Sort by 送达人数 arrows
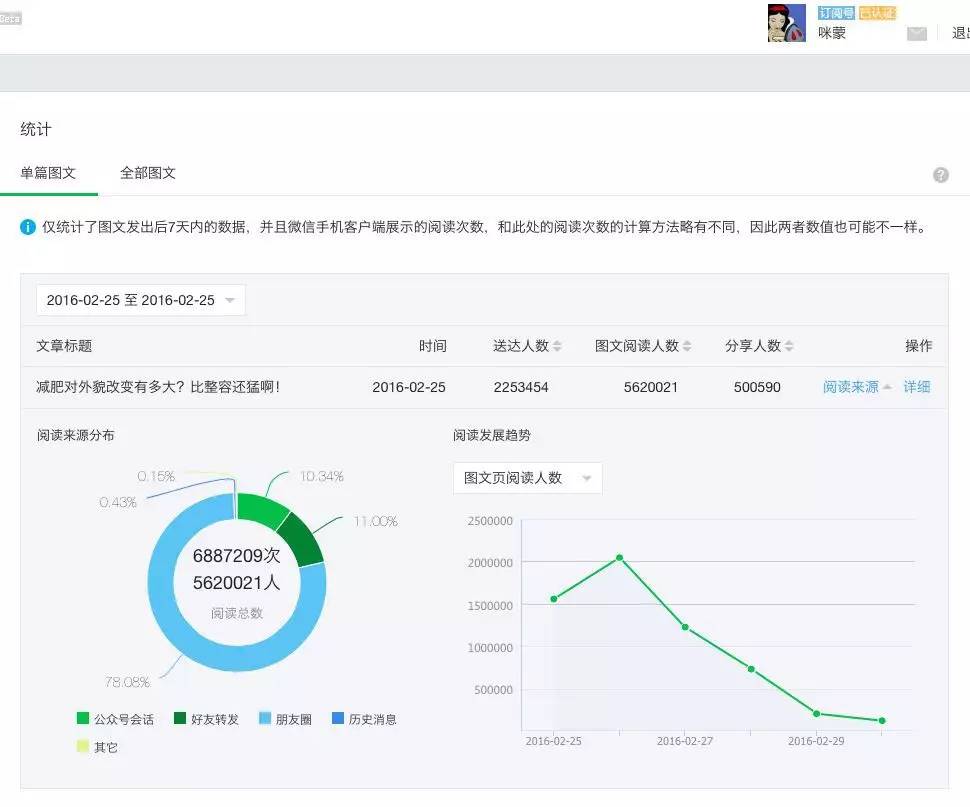The width and height of the screenshot is (970, 807). pyautogui.click(x=557, y=346)
